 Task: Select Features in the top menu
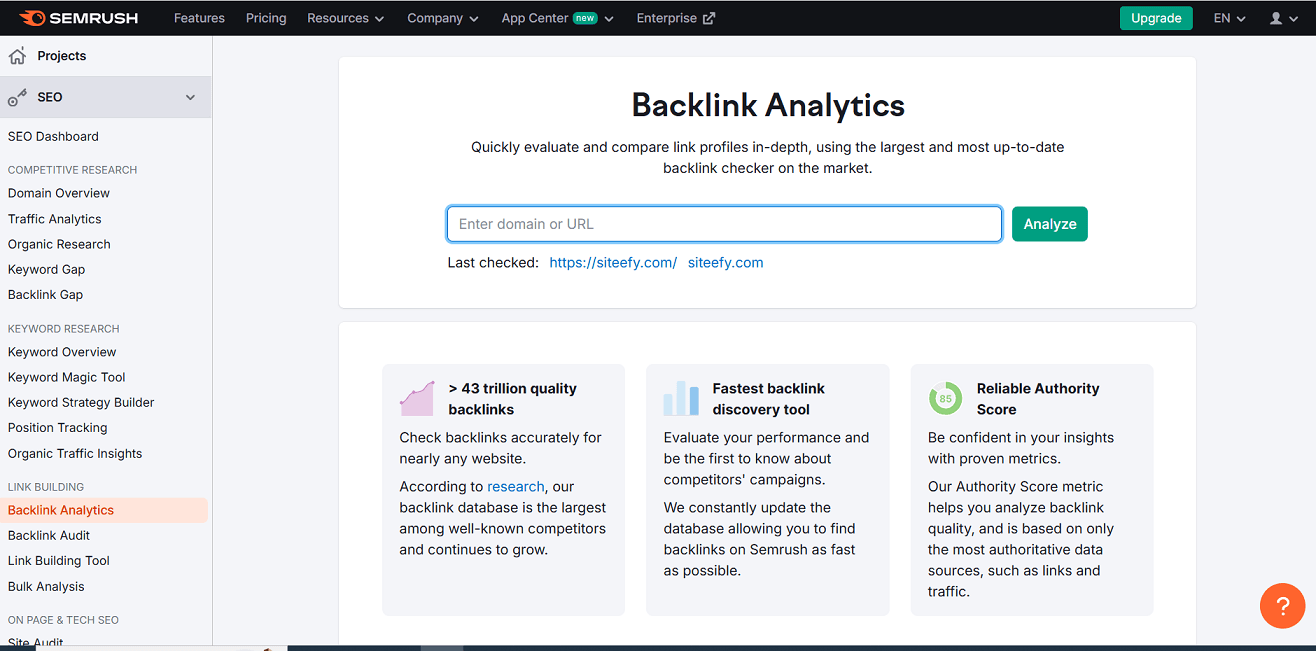pos(199,17)
